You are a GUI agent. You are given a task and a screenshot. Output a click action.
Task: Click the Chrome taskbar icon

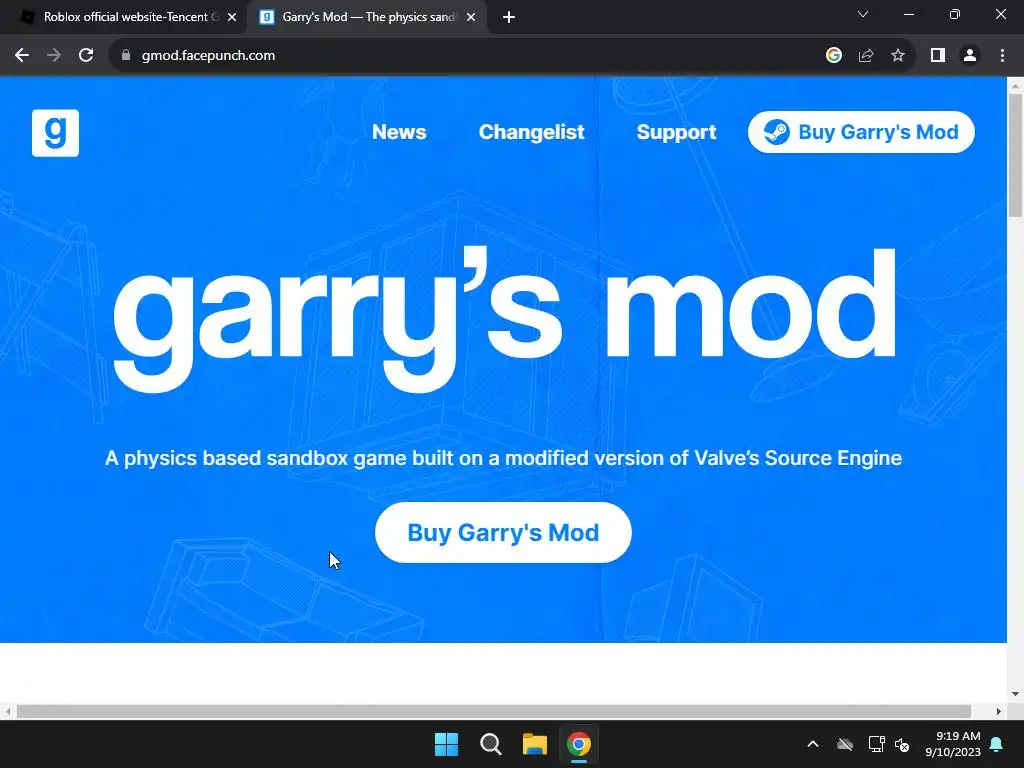[579, 744]
